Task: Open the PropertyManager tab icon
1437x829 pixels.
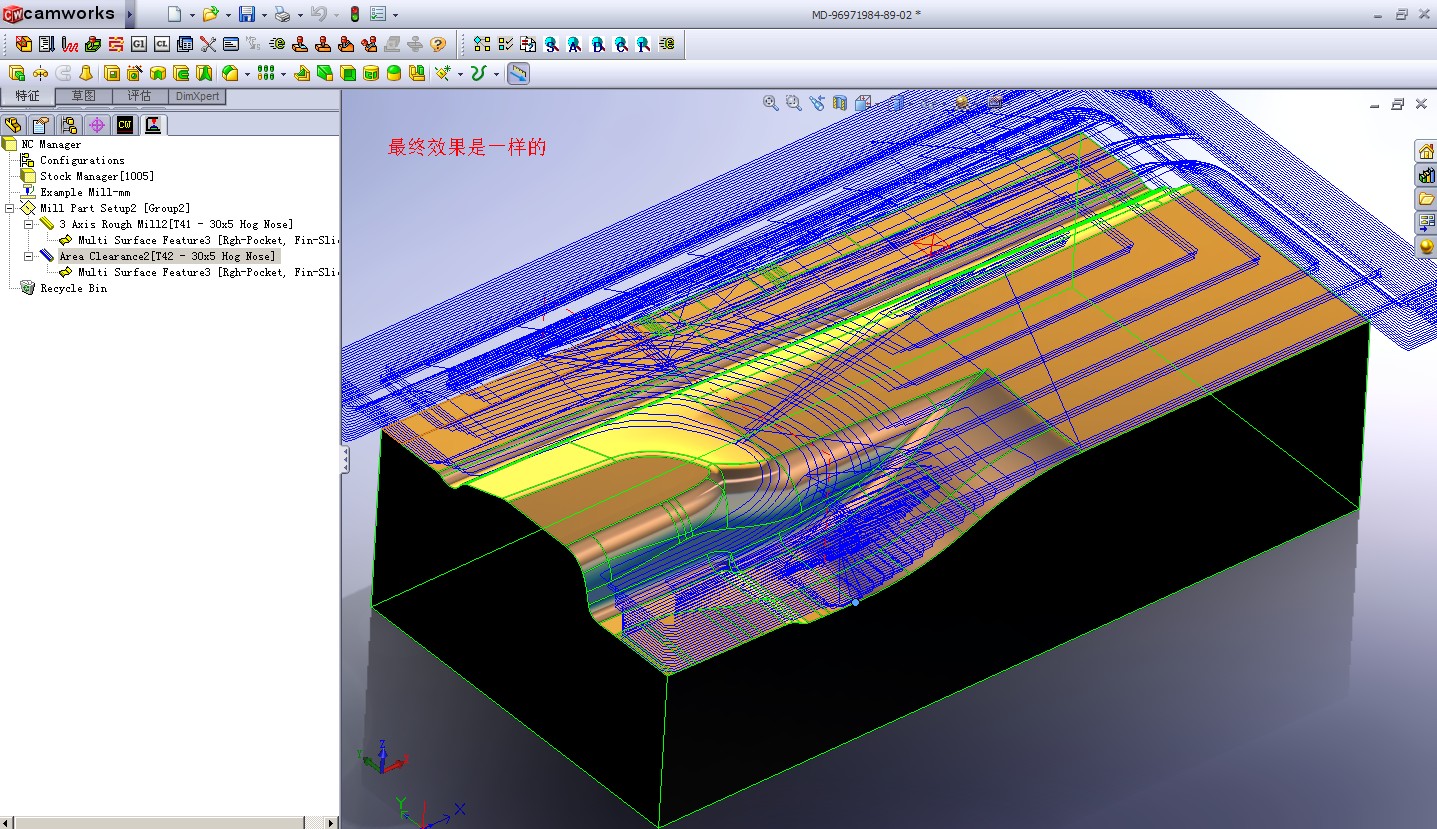Action: click(x=40, y=125)
